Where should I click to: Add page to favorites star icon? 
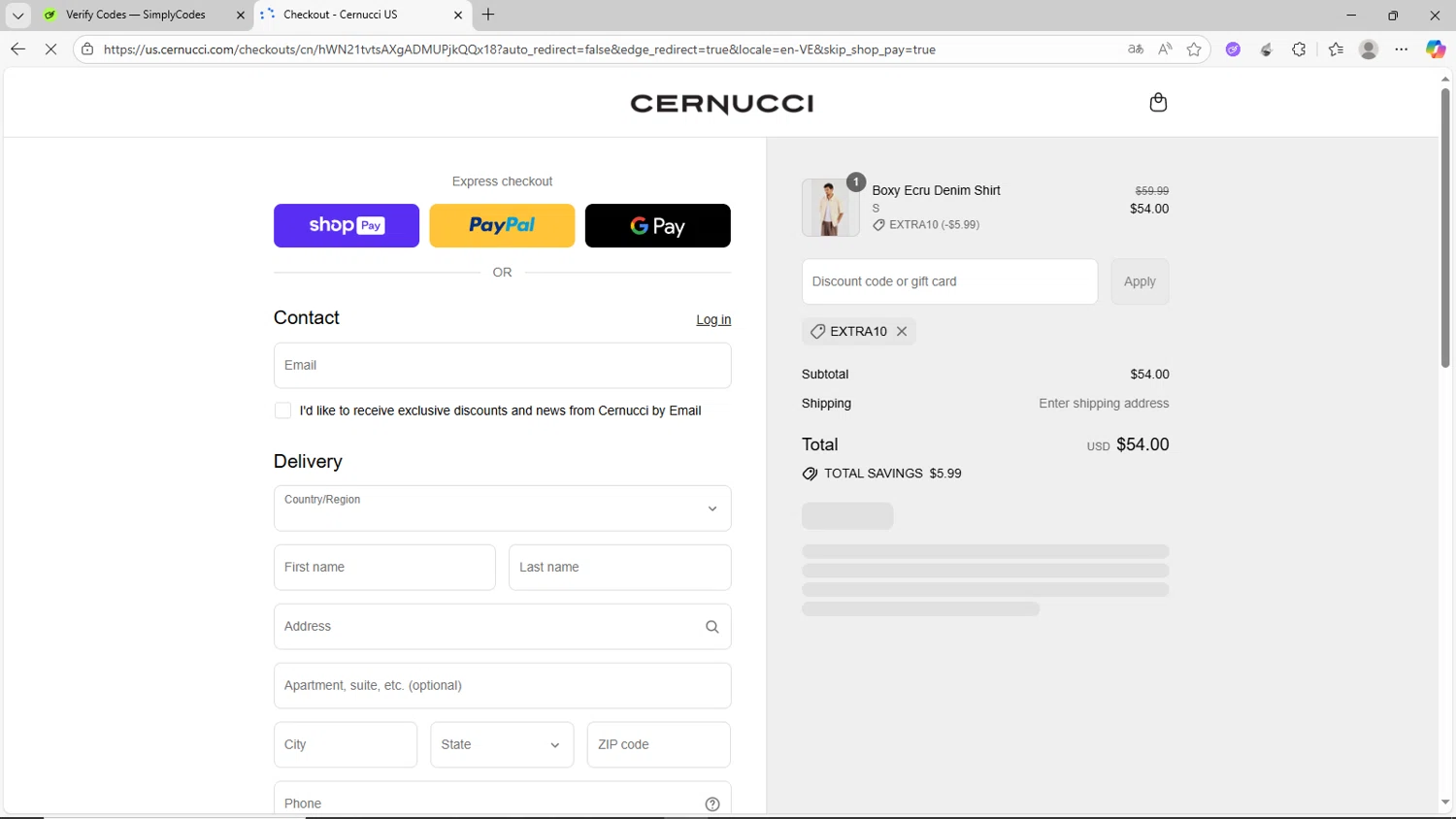point(1194,49)
